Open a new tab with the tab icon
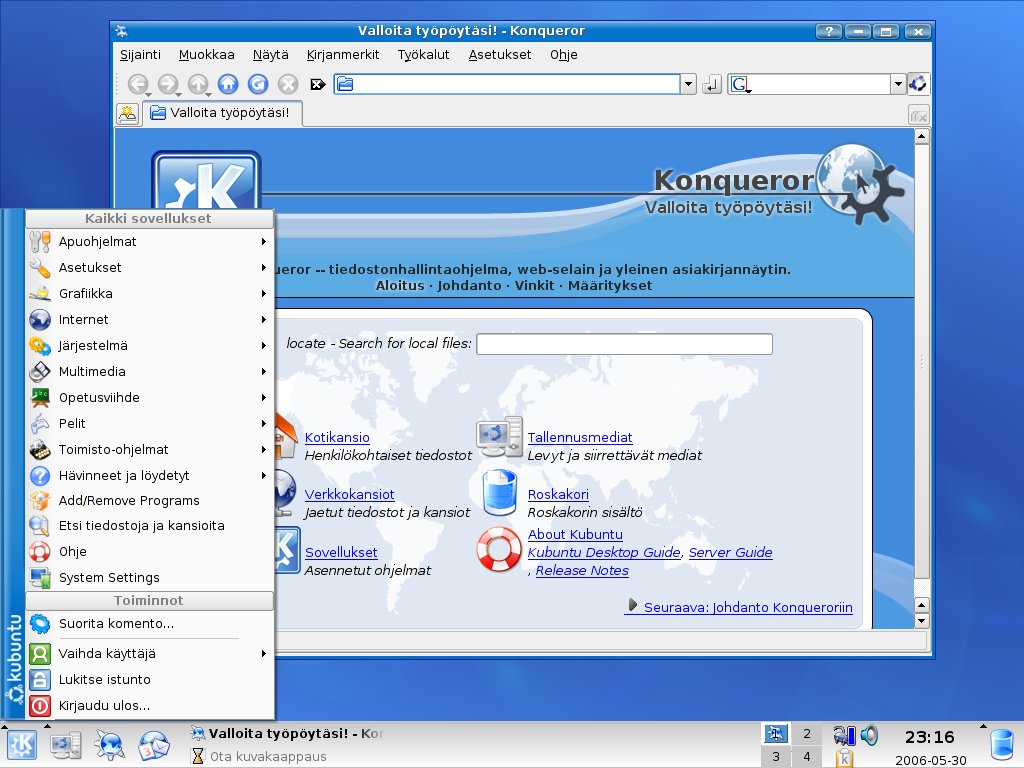1024x768 pixels. tap(127, 114)
